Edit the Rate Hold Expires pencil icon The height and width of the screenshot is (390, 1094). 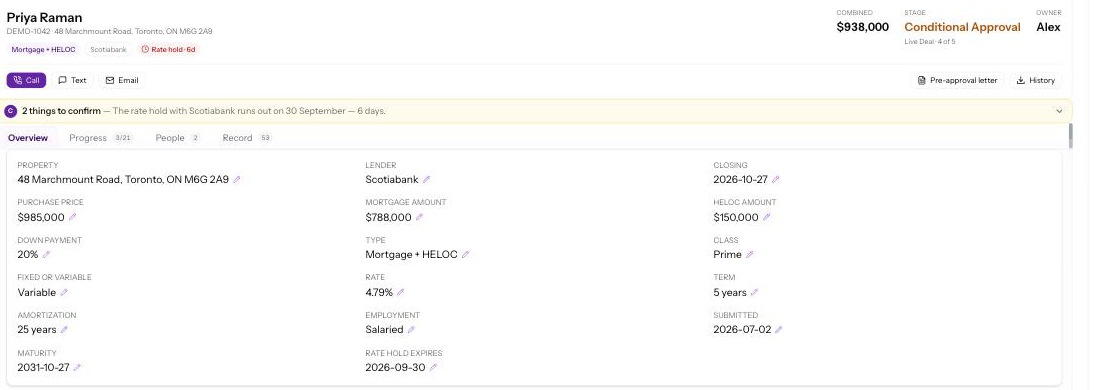(433, 367)
